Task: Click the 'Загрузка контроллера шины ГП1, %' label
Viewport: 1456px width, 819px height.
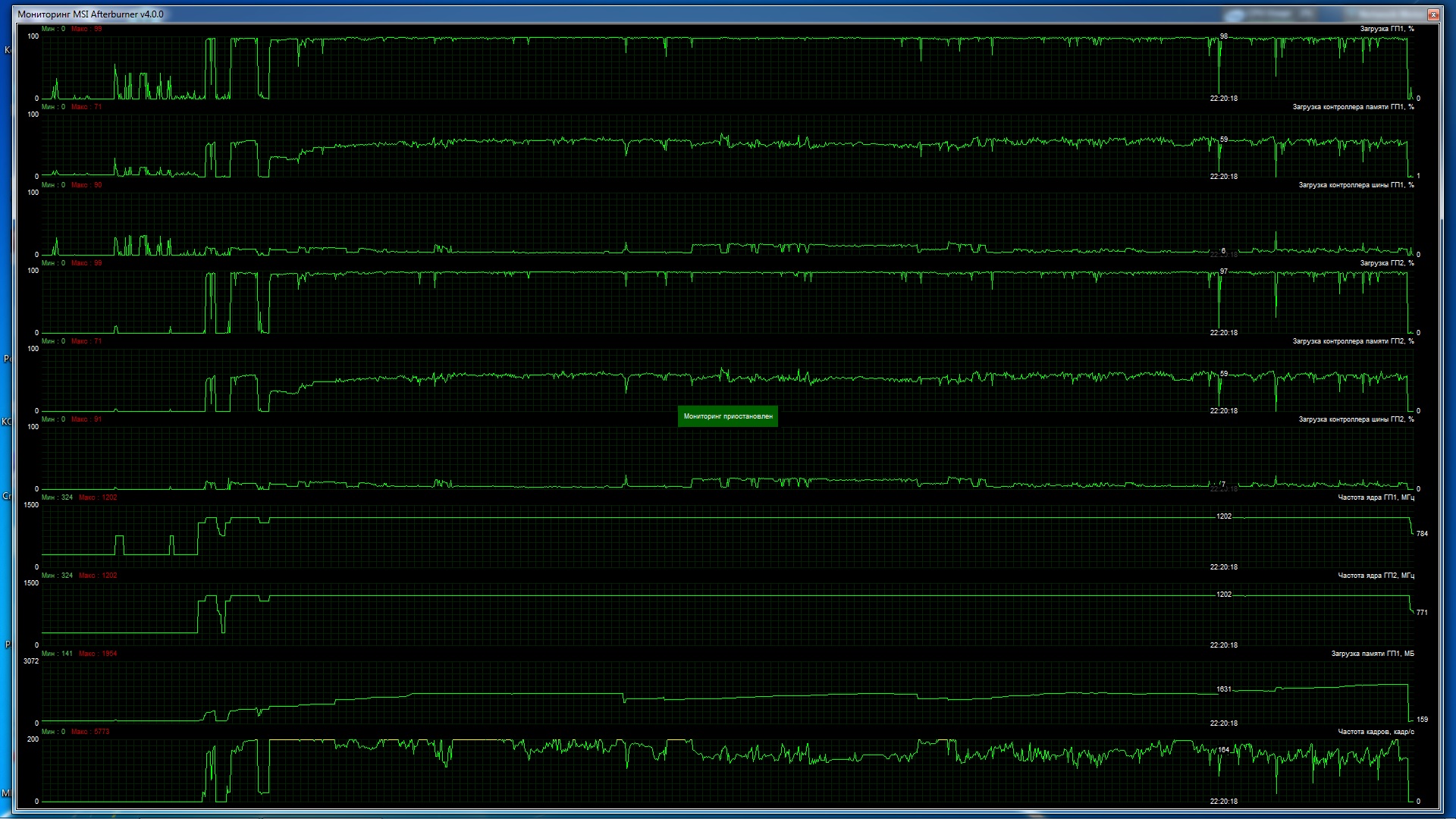Action: 1356,185
